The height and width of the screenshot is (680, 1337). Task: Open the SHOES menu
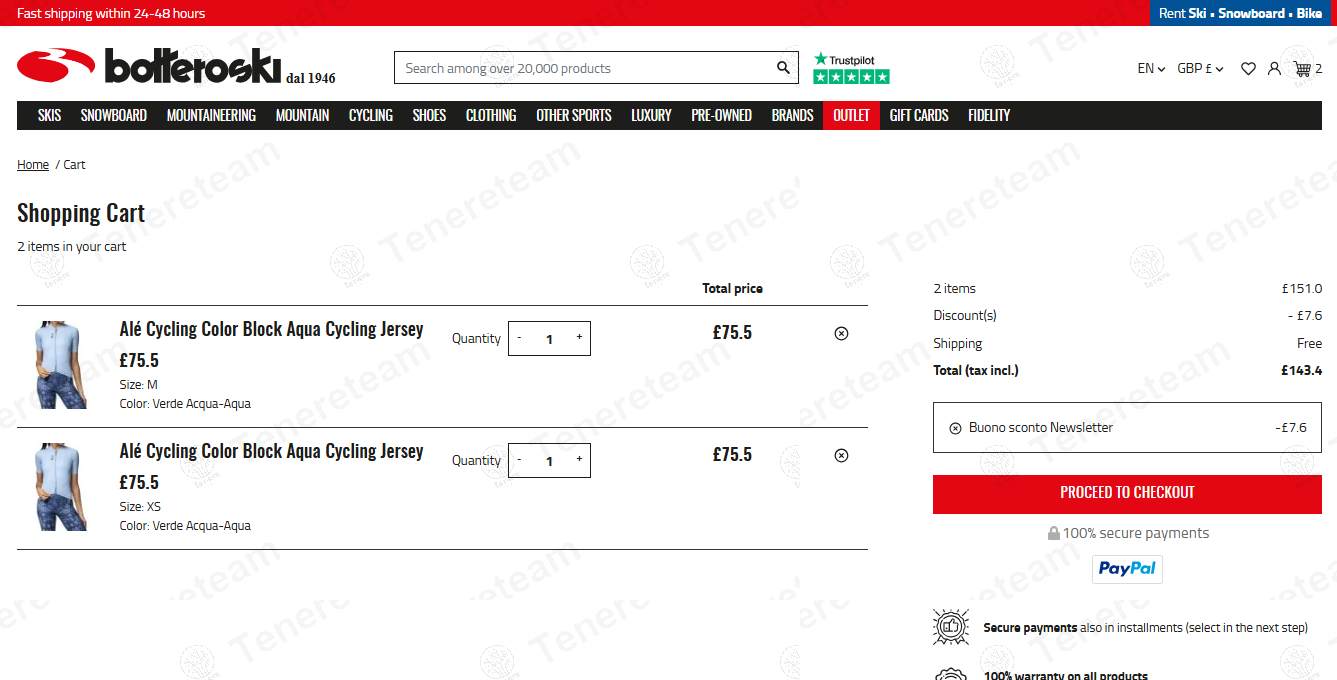coord(429,115)
